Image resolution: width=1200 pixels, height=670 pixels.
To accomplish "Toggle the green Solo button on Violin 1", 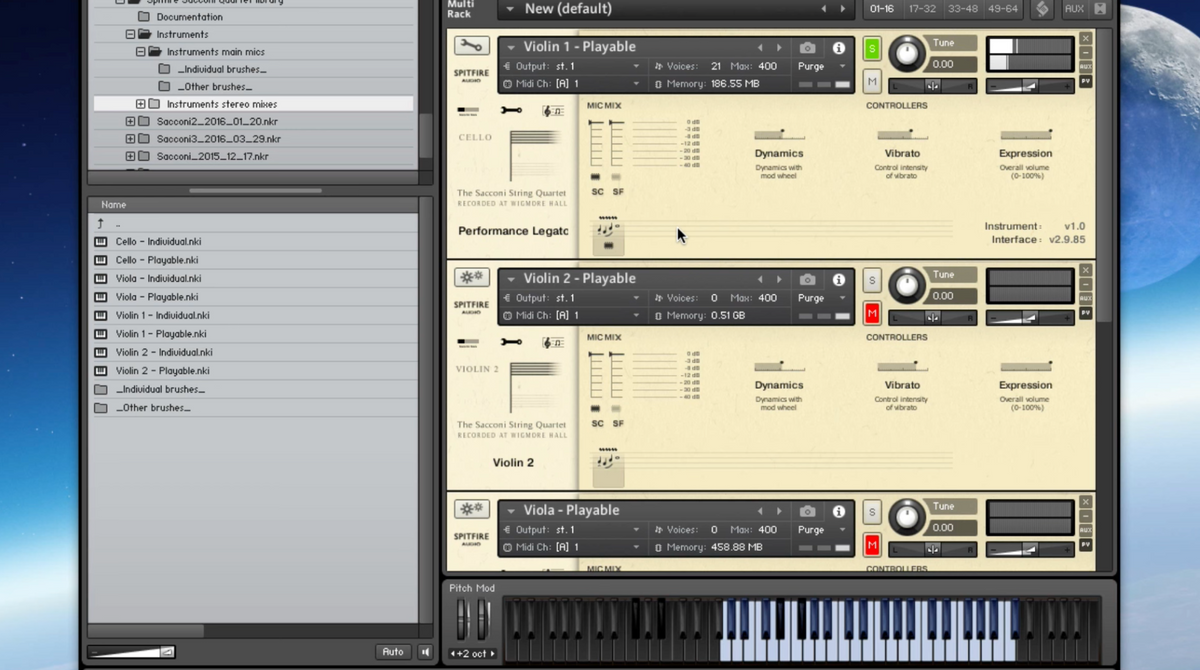I will pyautogui.click(x=872, y=49).
